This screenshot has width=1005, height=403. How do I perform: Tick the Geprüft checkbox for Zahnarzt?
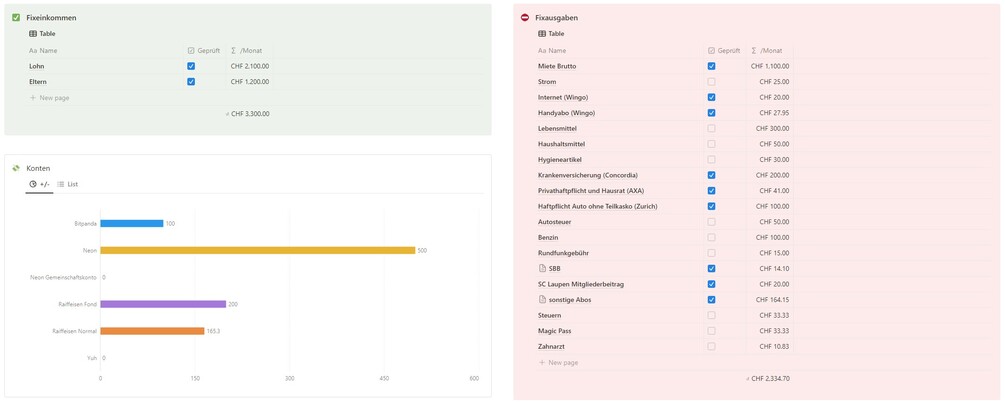click(x=711, y=346)
